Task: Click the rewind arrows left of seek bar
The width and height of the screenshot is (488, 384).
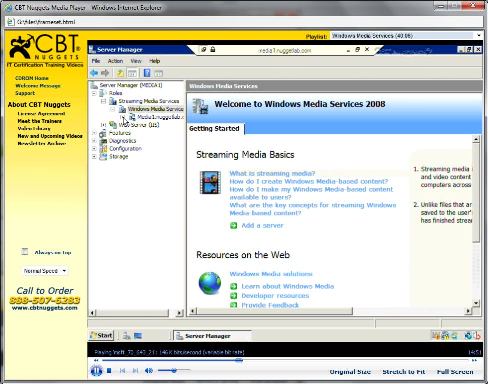Action: point(96,360)
